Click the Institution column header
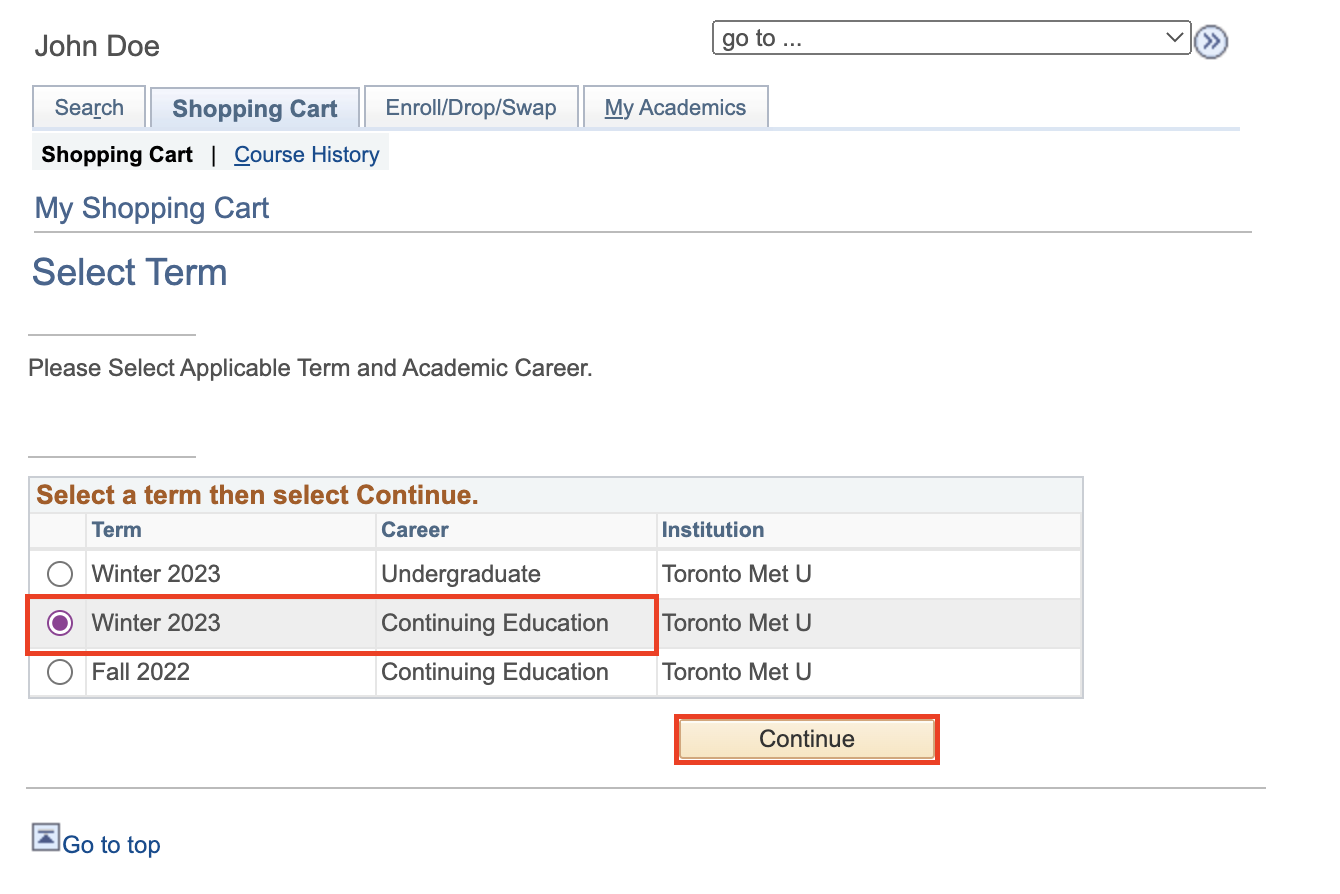 click(713, 530)
